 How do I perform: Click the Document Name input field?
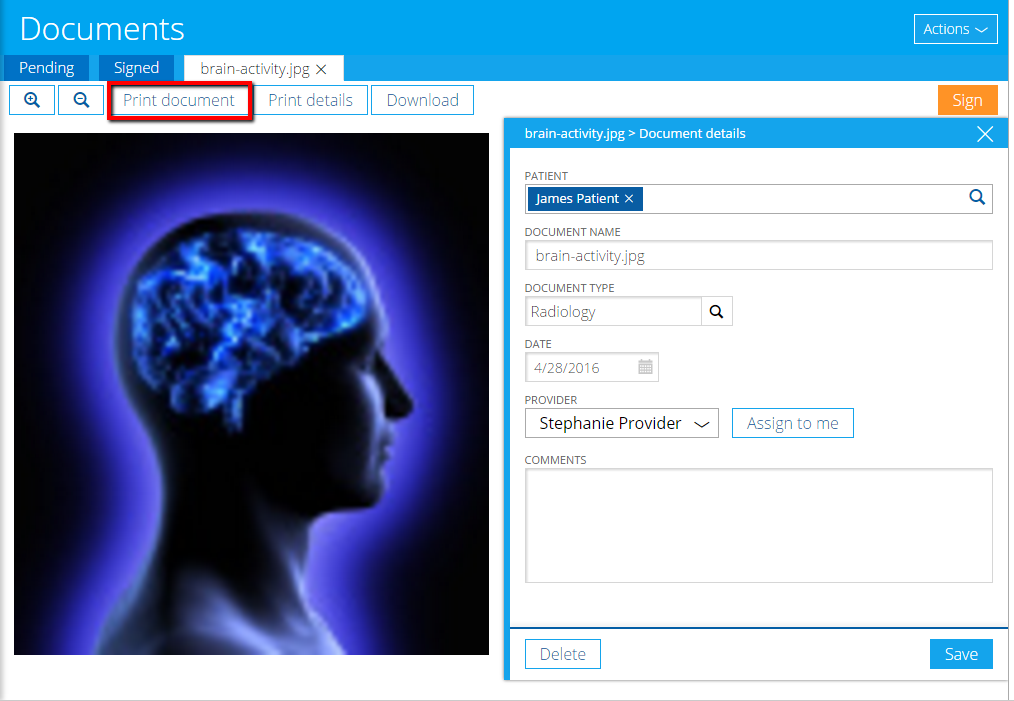point(759,255)
